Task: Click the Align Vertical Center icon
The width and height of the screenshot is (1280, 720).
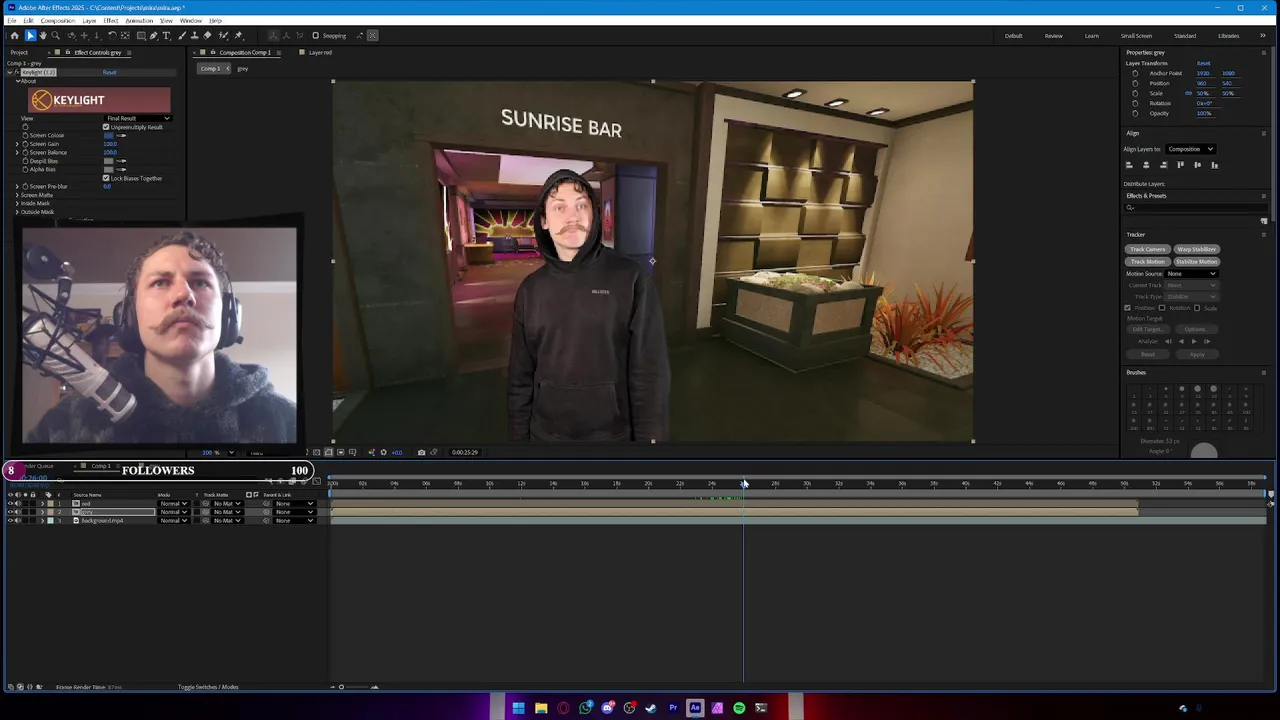Action: click(x=1197, y=165)
